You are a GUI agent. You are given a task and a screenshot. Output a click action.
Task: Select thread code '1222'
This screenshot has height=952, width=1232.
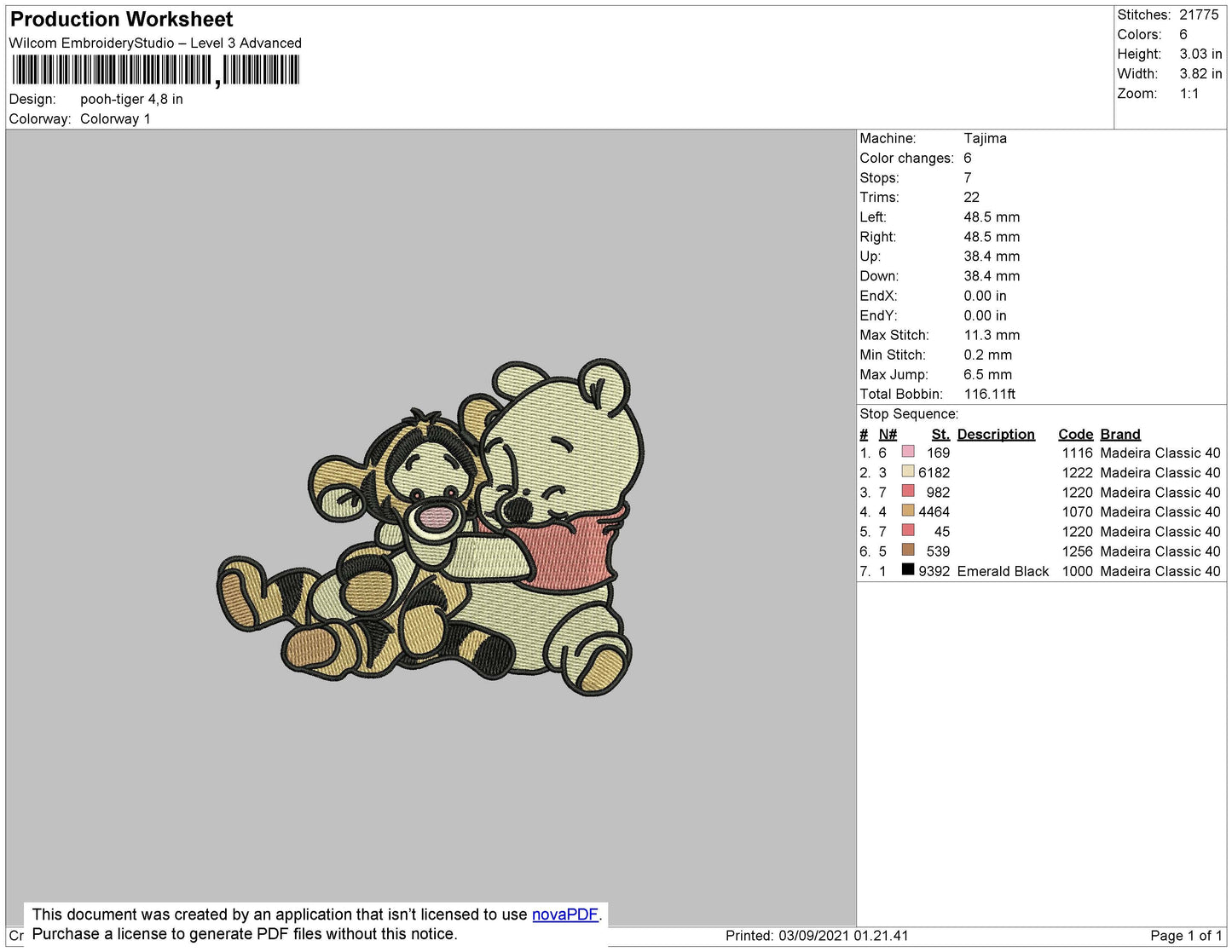[x=1078, y=472]
